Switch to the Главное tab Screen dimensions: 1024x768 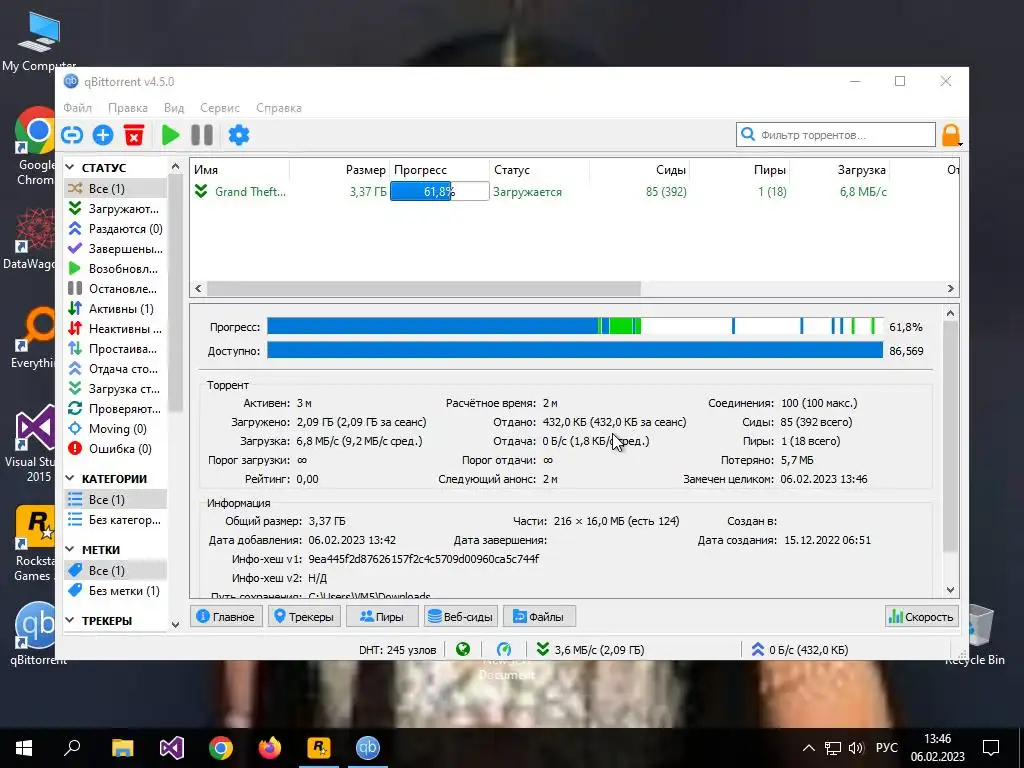[226, 616]
